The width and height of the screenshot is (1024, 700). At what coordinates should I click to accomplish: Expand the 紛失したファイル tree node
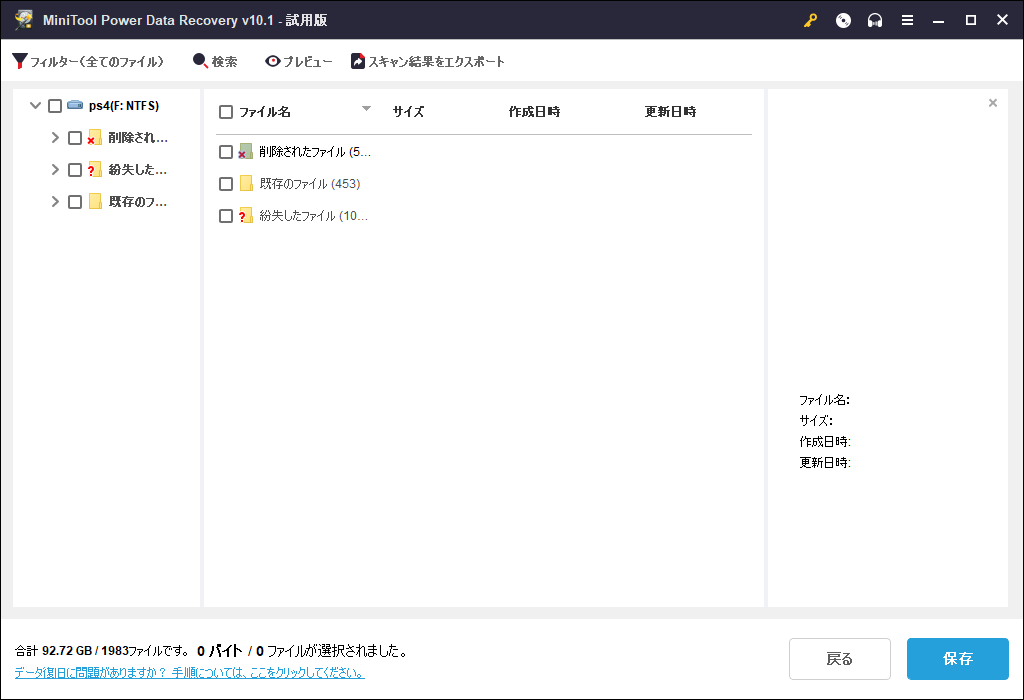(x=56, y=169)
